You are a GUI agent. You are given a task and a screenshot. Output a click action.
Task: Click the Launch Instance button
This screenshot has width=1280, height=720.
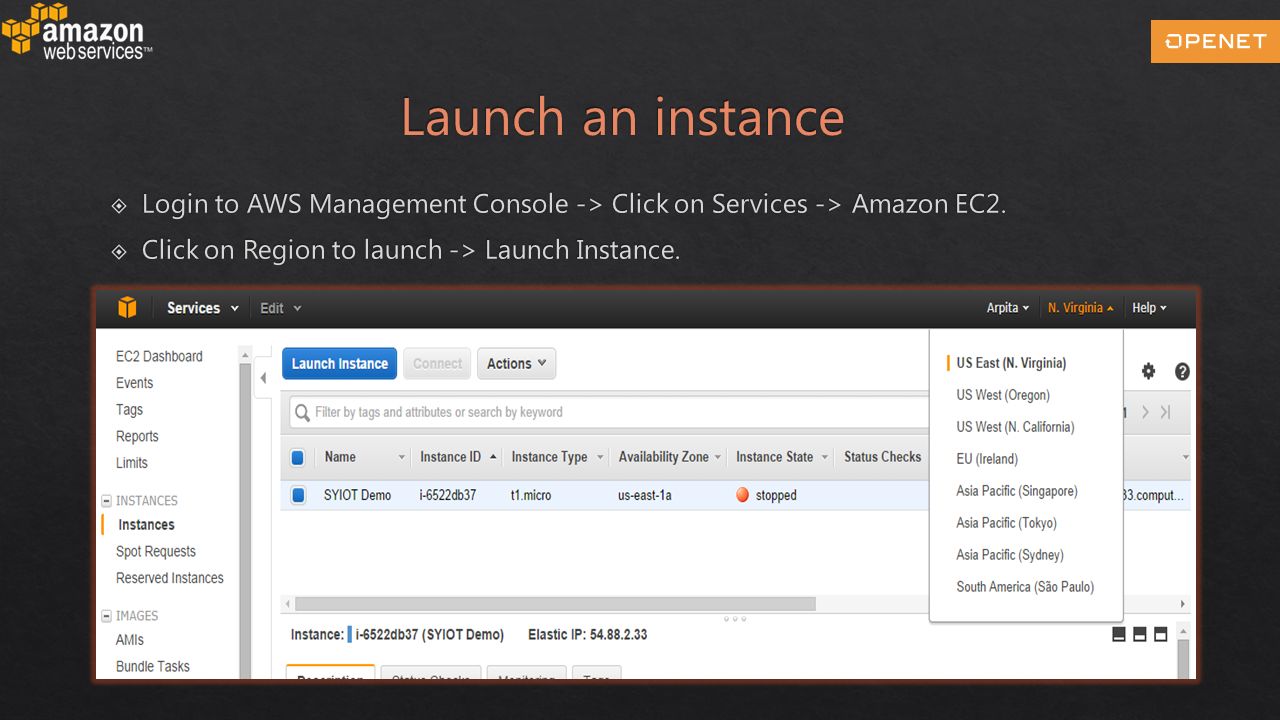339,364
